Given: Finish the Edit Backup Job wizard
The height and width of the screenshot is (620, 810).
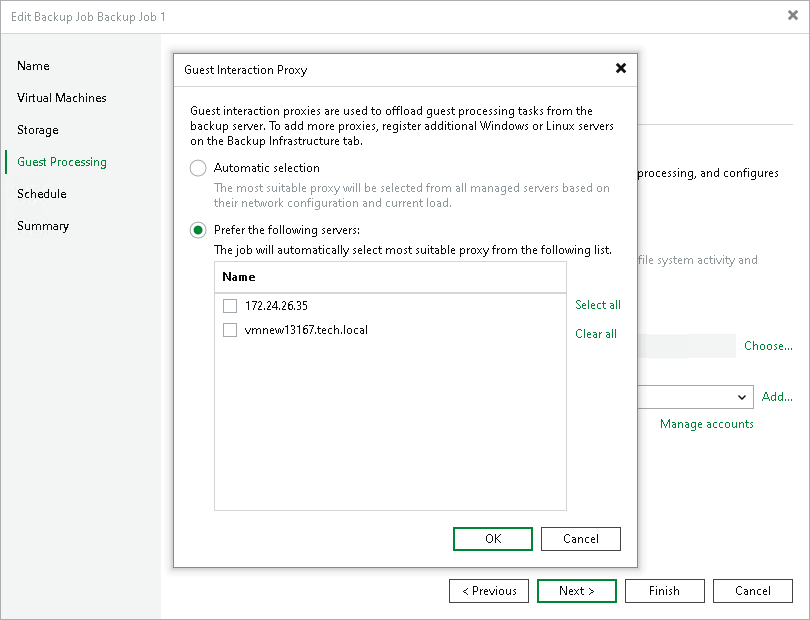Looking at the screenshot, I should pos(664,590).
